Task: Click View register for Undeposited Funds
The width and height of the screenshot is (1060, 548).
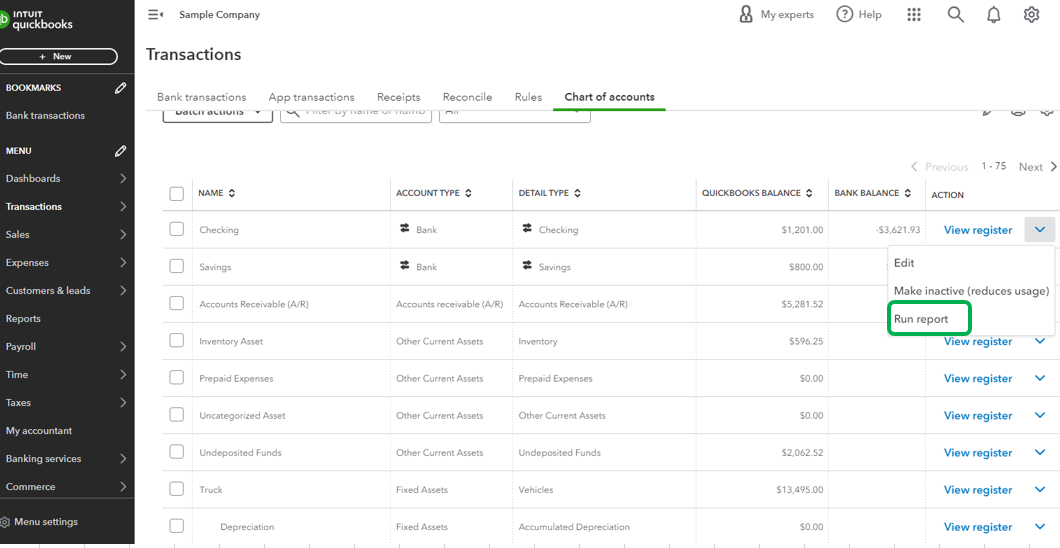Action: point(977,453)
